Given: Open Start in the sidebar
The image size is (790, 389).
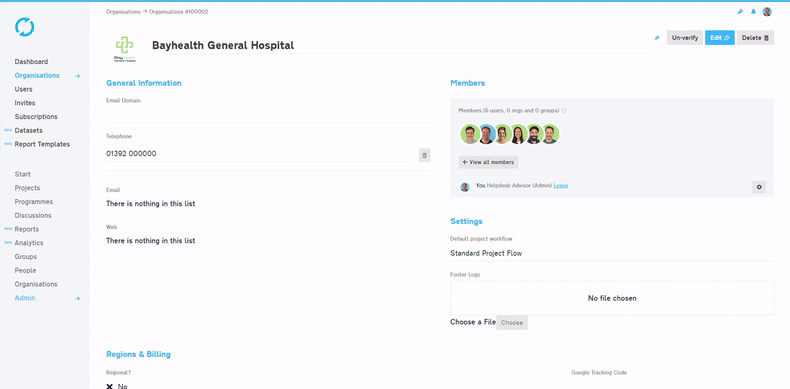Looking at the screenshot, I should [23, 174].
